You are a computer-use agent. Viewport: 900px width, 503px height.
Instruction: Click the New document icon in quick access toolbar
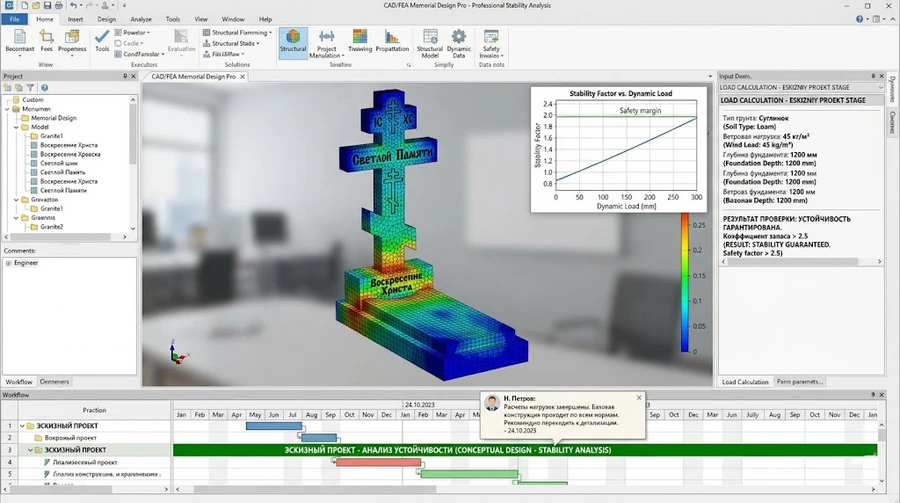click(x=24, y=5)
